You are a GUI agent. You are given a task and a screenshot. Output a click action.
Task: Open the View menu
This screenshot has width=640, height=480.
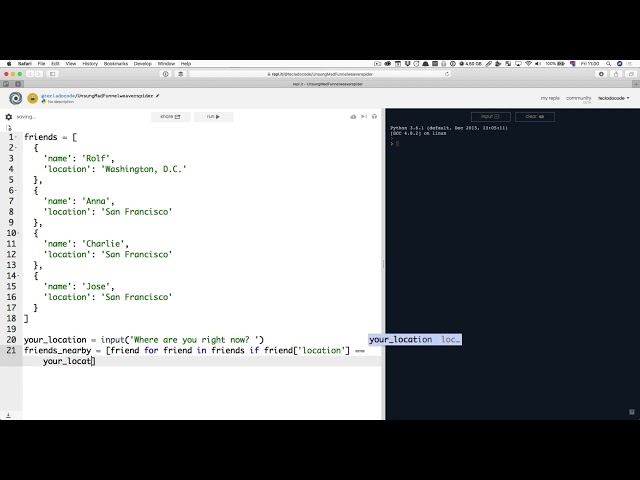click(71, 64)
